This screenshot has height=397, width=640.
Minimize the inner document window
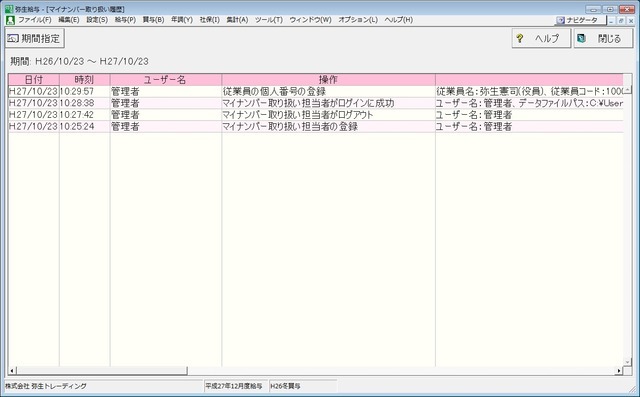click(611, 20)
